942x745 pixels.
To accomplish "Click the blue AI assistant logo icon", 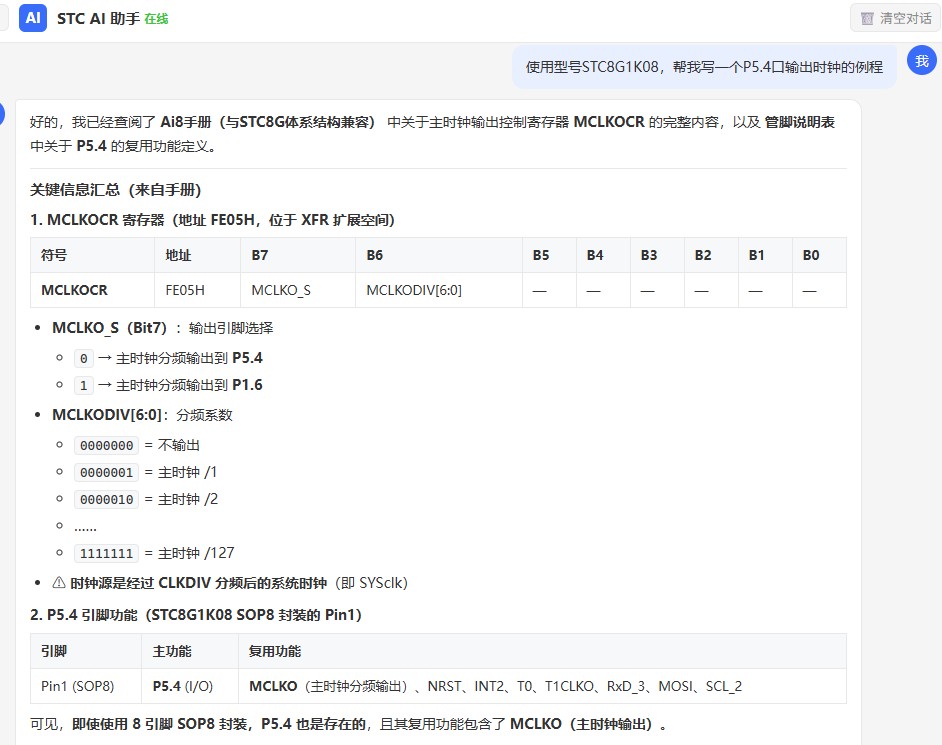I will click(33, 18).
